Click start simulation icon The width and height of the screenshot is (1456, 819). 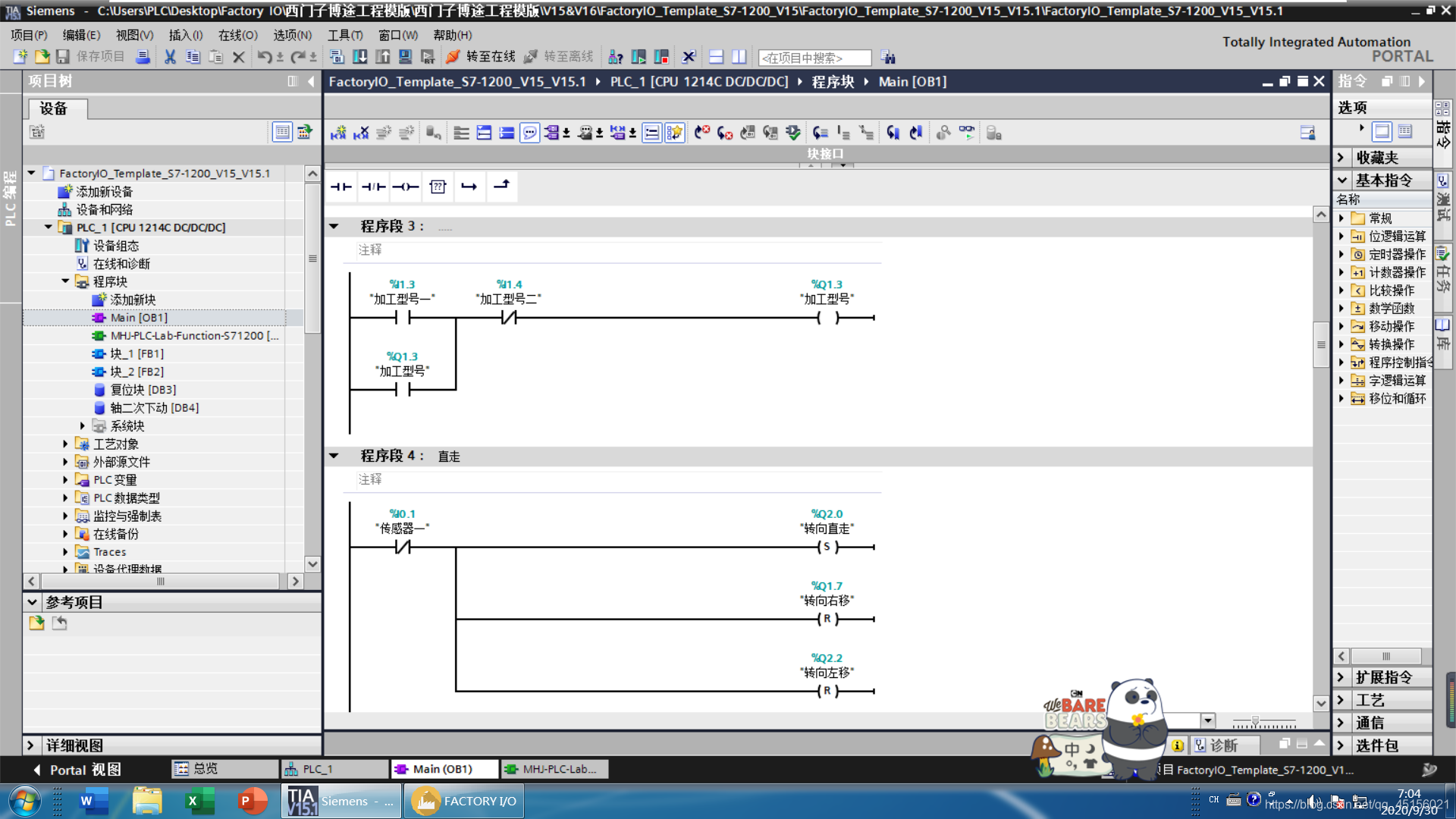tap(406, 57)
